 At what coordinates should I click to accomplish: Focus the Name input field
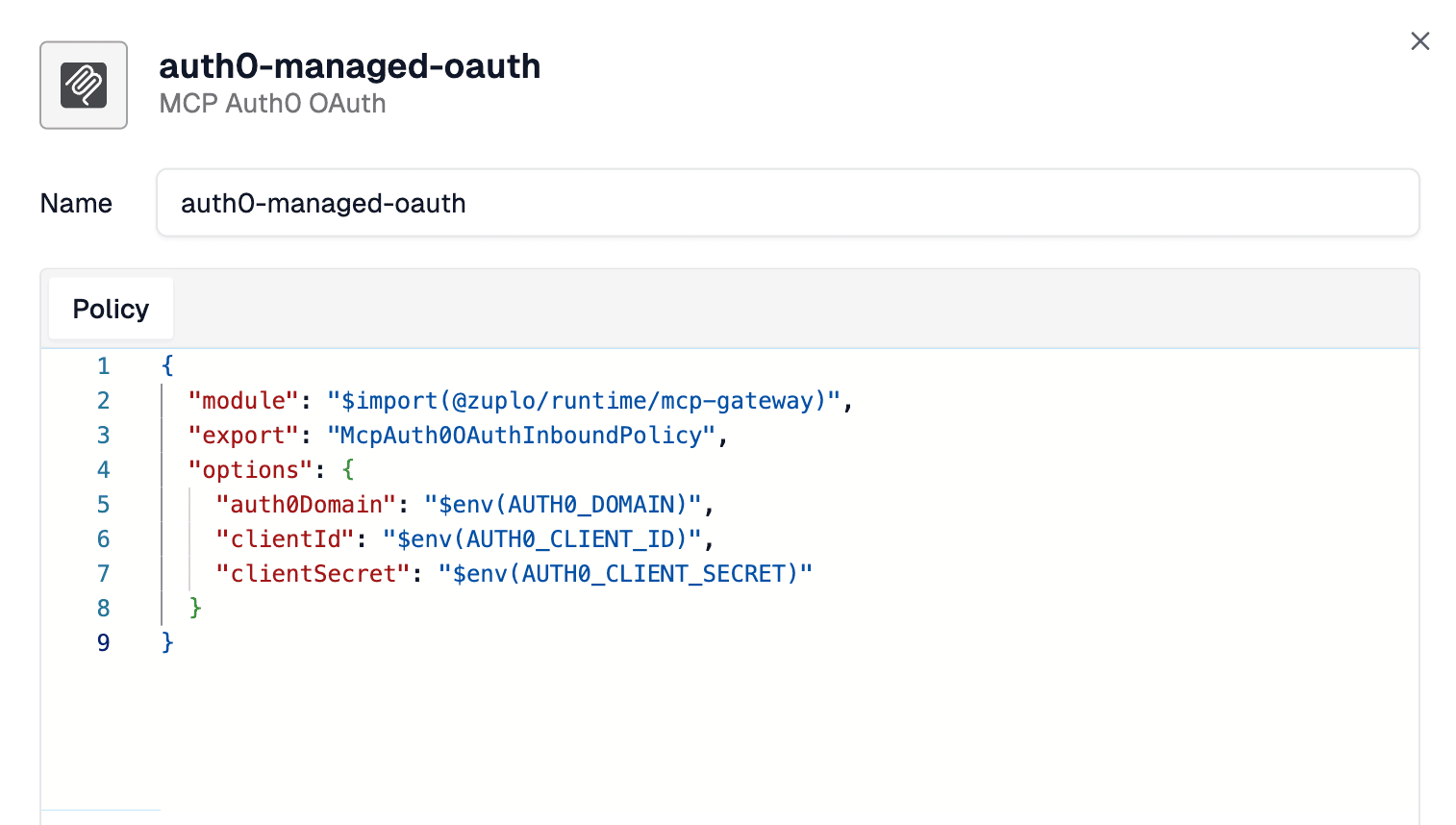tap(788, 203)
